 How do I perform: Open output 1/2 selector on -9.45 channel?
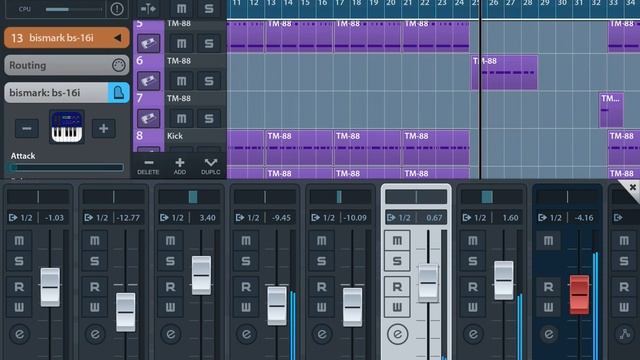(248, 218)
